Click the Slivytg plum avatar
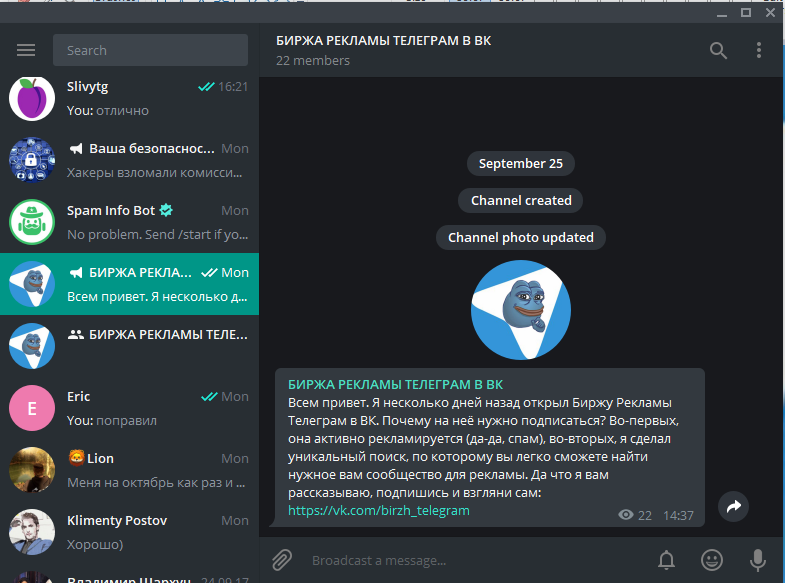The width and height of the screenshot is (785, 583). point(32,99)
